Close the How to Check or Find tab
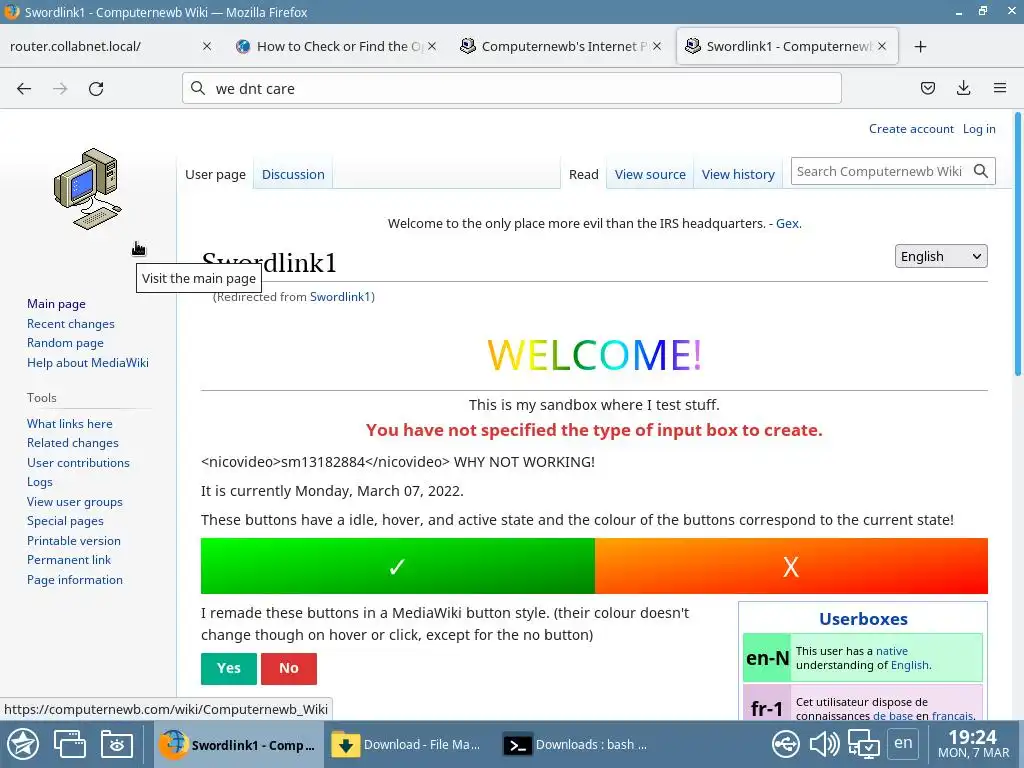The image size is (1024, 768). [x=432, y=46]
